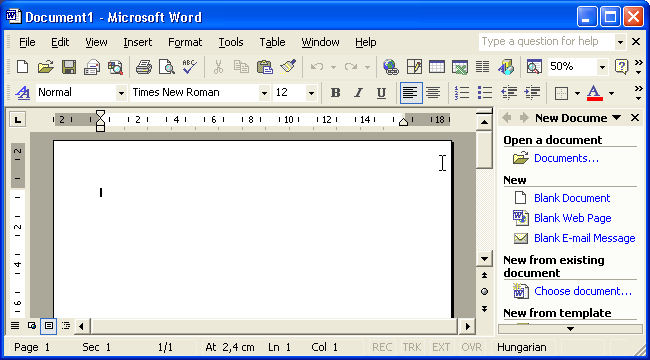Run Spelling and Grammar check icon
The width and height of the screenshot is (650, 360).
(189, 66)
